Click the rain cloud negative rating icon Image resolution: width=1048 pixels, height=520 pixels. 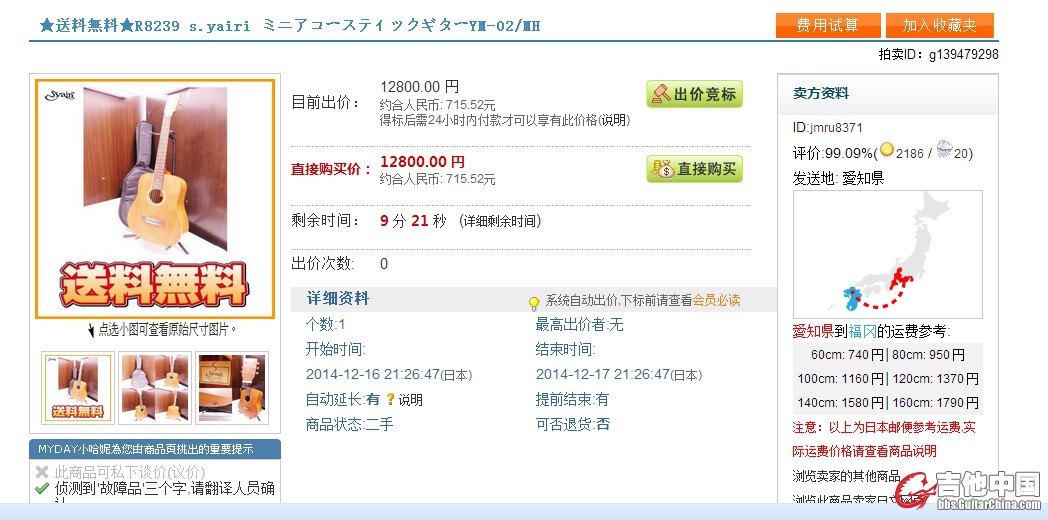944,149
